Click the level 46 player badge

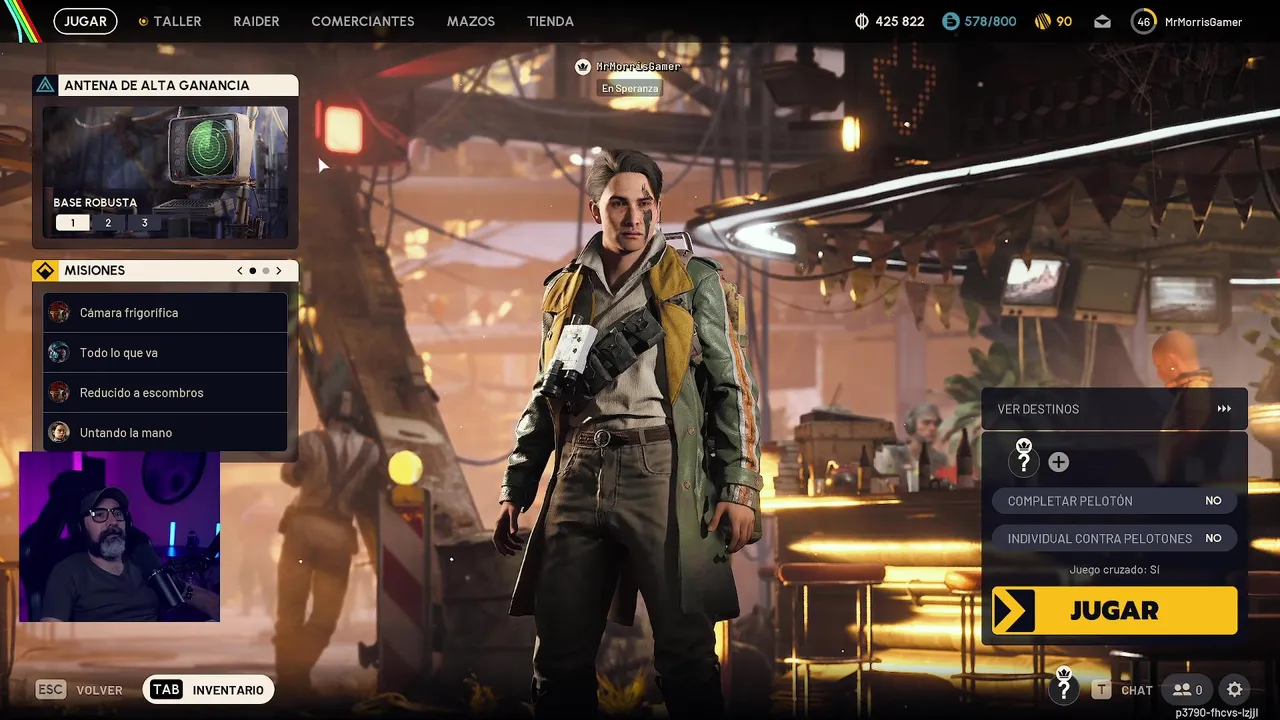[1143, 21]
